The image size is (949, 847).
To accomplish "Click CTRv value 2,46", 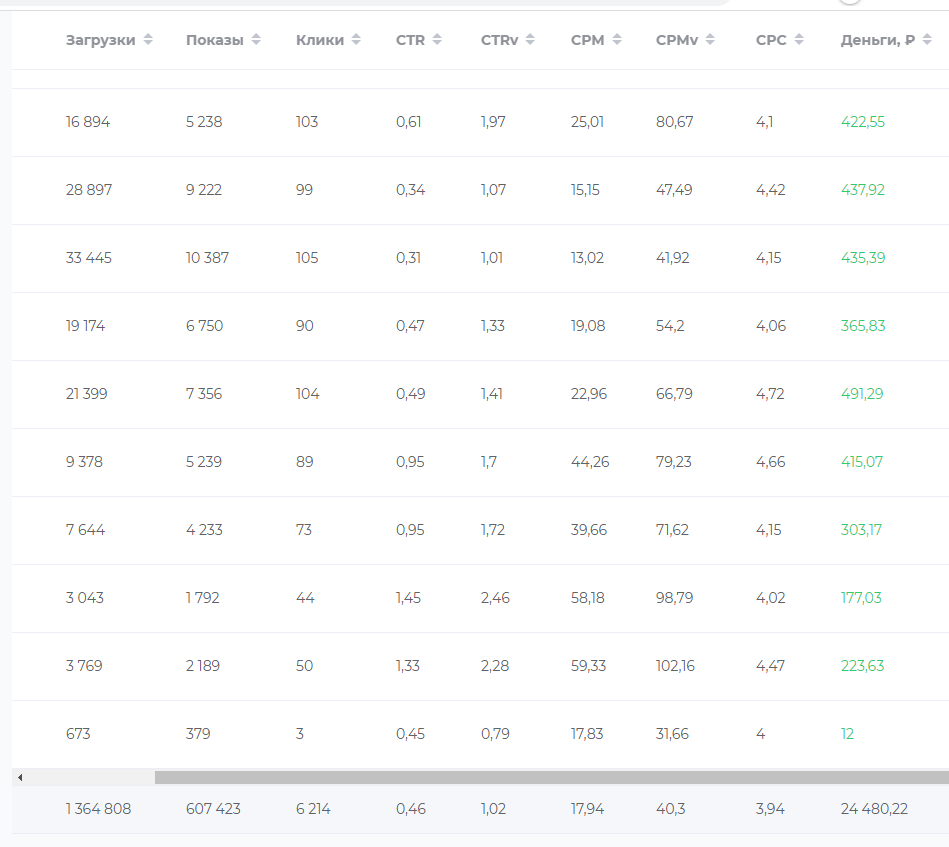I will point(495,598).
